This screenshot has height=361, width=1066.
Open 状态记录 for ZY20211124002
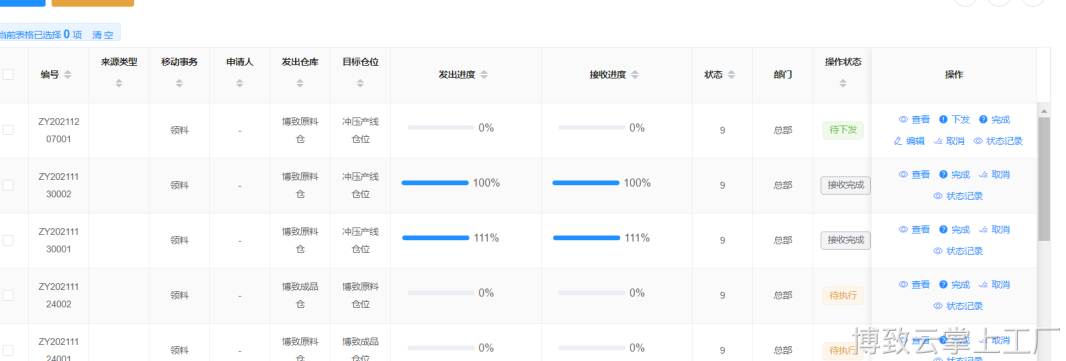coord(959,306)
